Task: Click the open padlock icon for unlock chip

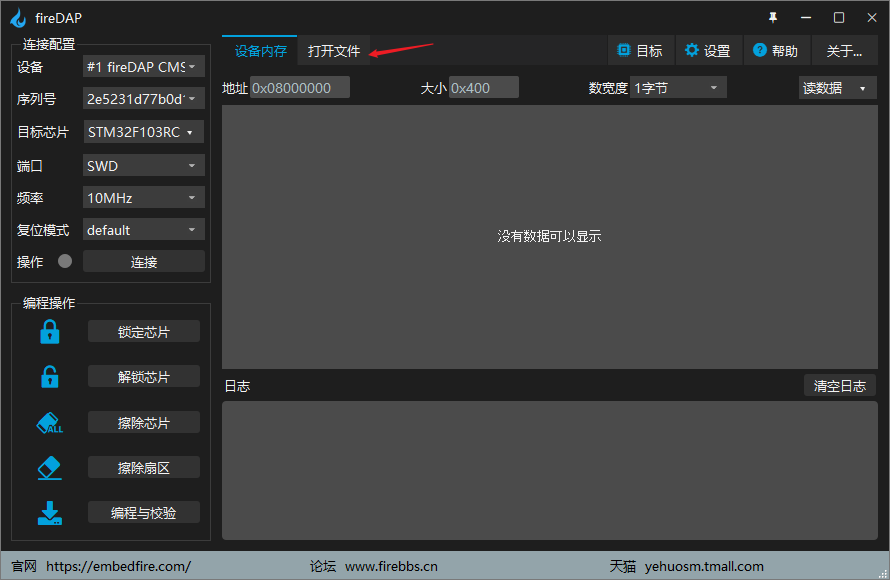Action: (50, 376)
